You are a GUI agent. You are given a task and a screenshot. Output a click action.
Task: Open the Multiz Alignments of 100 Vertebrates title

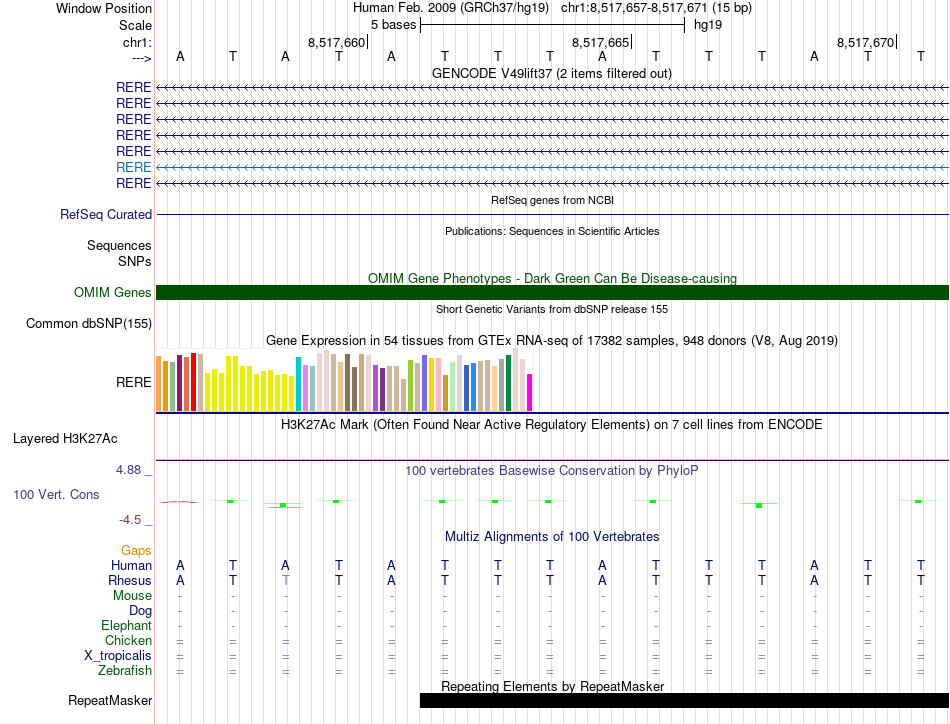[x=552, y=537]
